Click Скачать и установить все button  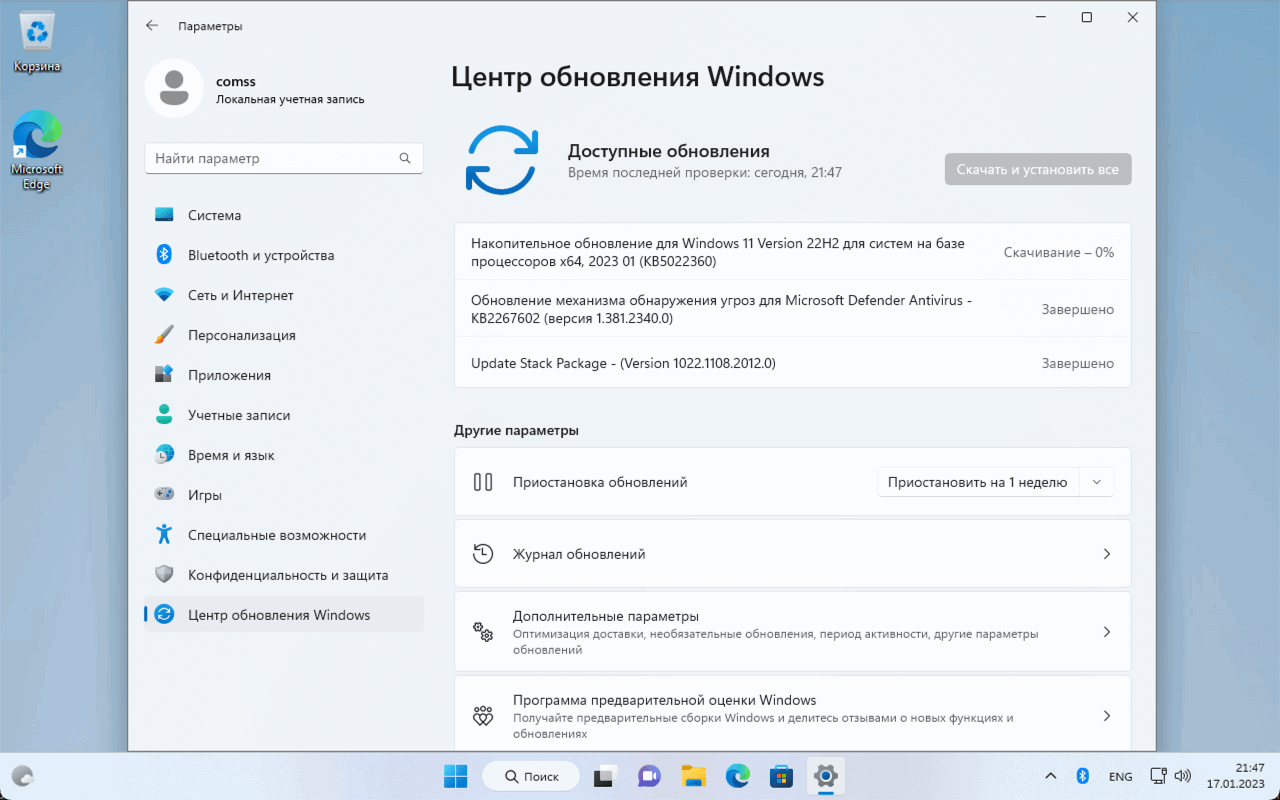[1038, 170]
